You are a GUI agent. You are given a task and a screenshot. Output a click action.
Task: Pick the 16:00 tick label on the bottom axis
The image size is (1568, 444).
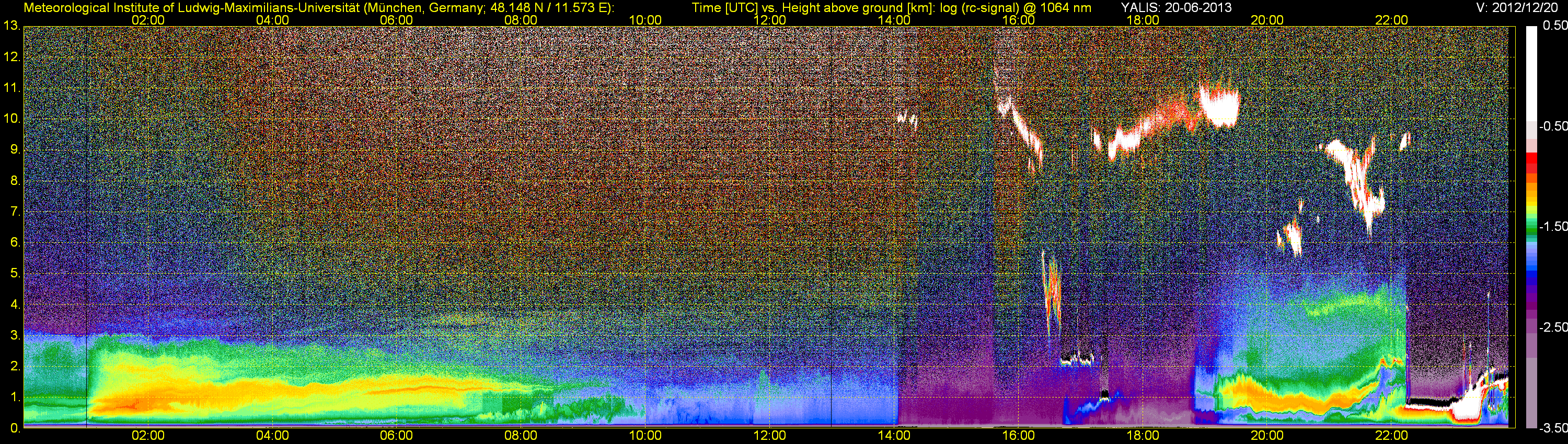(1018, 436)
